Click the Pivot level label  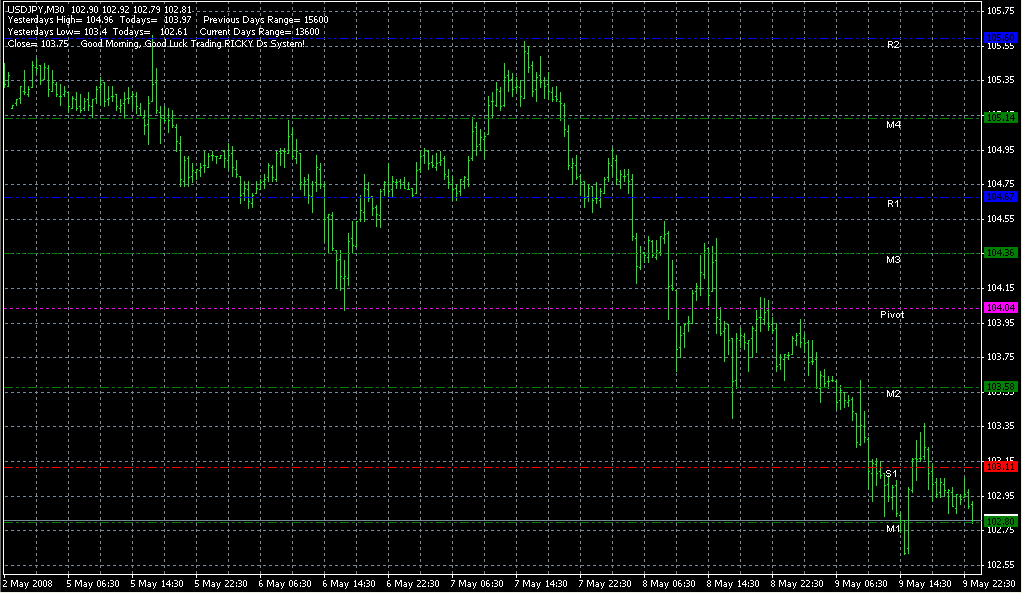point(892,315)
